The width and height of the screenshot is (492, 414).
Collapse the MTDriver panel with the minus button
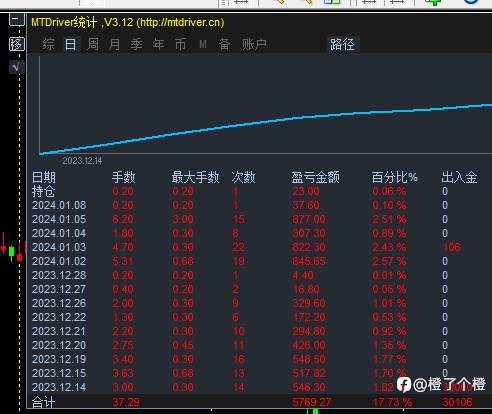[x=16, y=20]
